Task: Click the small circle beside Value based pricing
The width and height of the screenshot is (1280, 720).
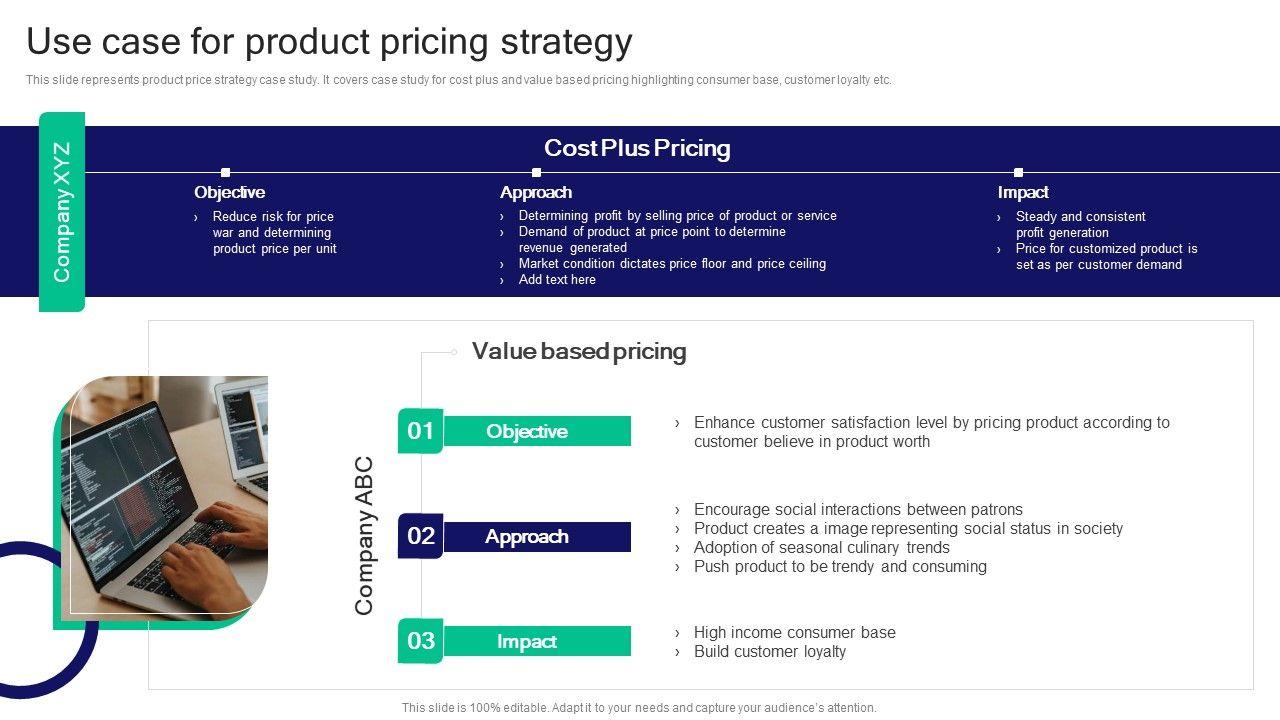Action: pyautogui.click(x=454, y=352)
